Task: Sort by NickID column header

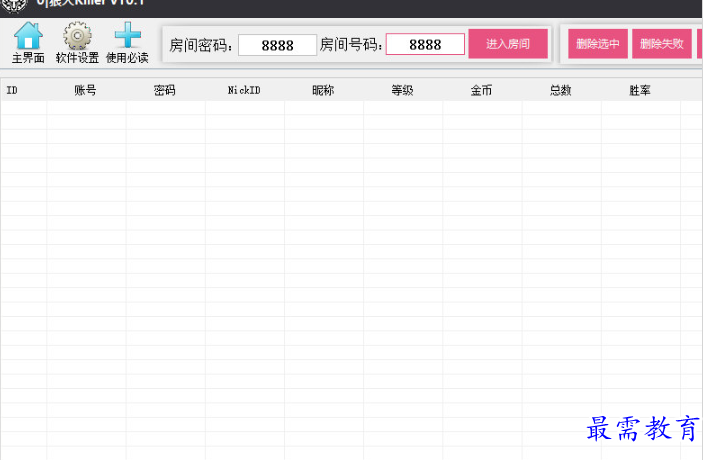Action: [x=245, y=90]
